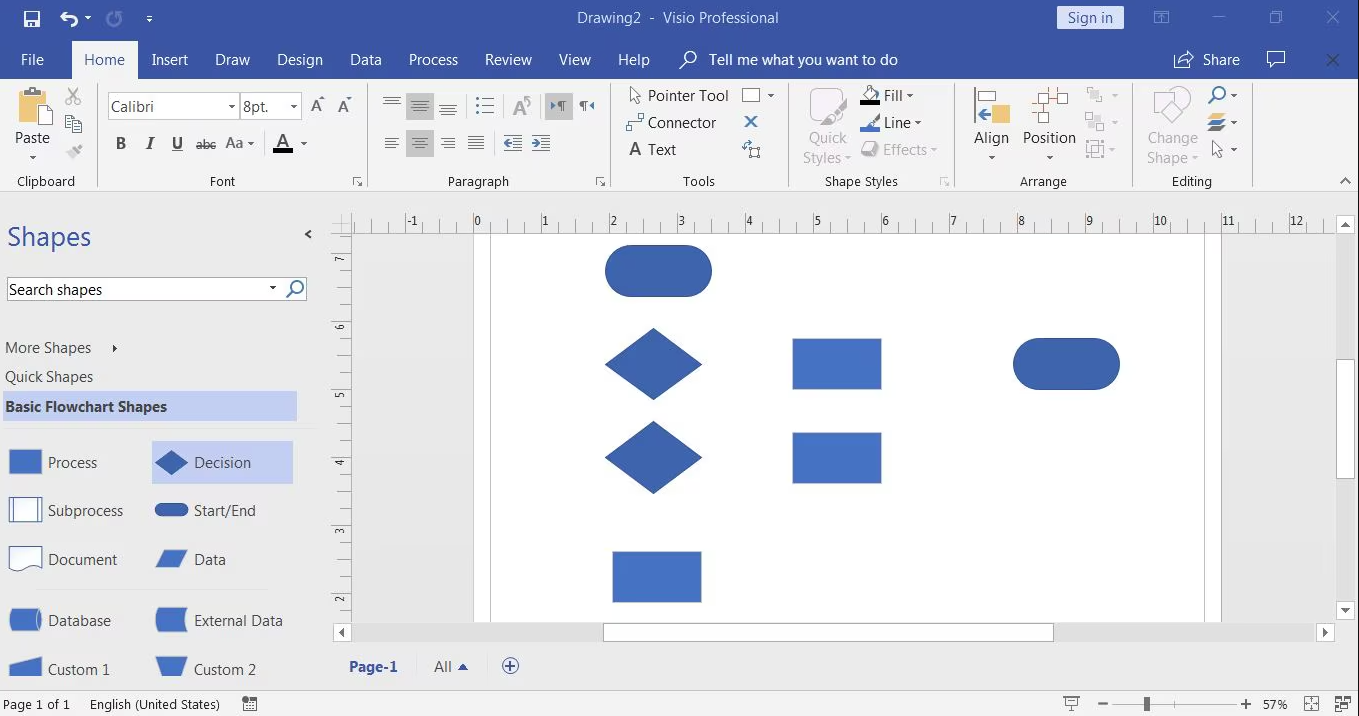Switch to the Process tab
The width and height of the screenshot is (1359, 716).
433,60
